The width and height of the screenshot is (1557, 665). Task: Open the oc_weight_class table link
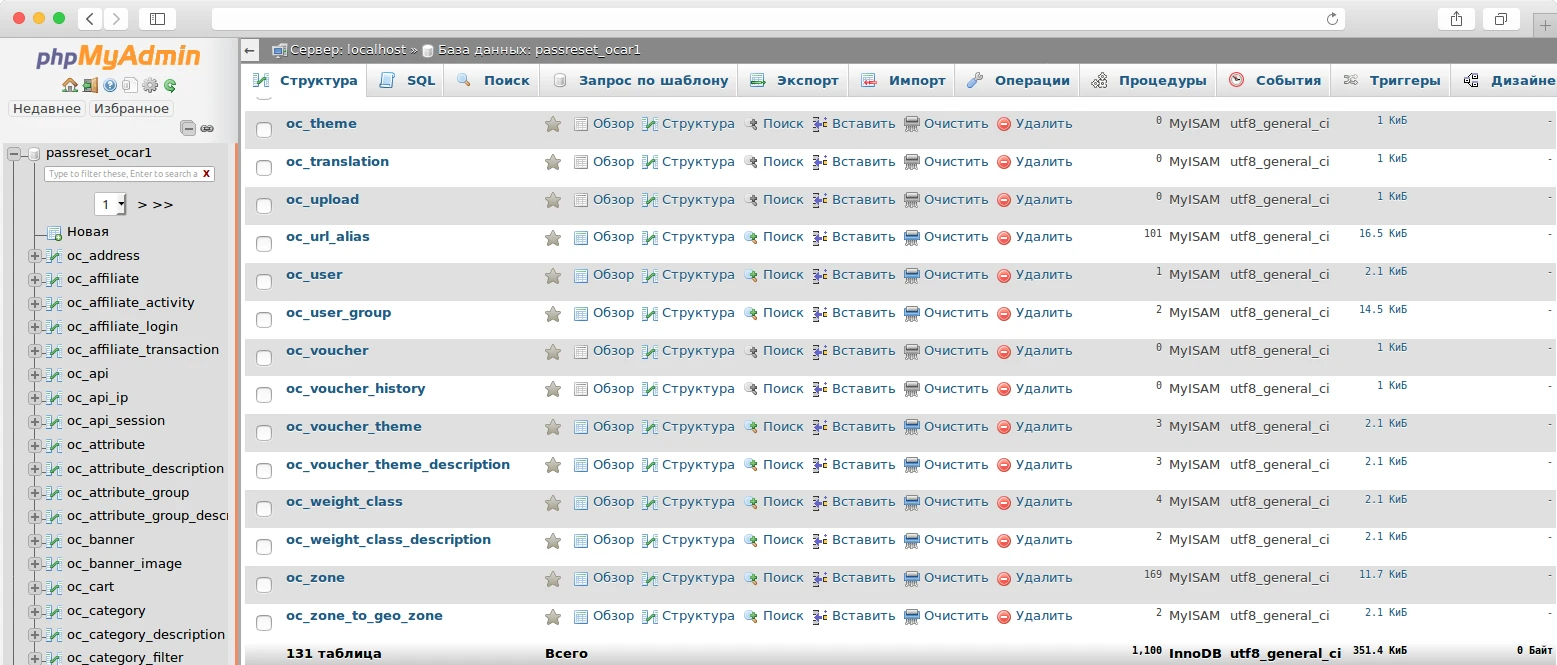coord(344,502)
